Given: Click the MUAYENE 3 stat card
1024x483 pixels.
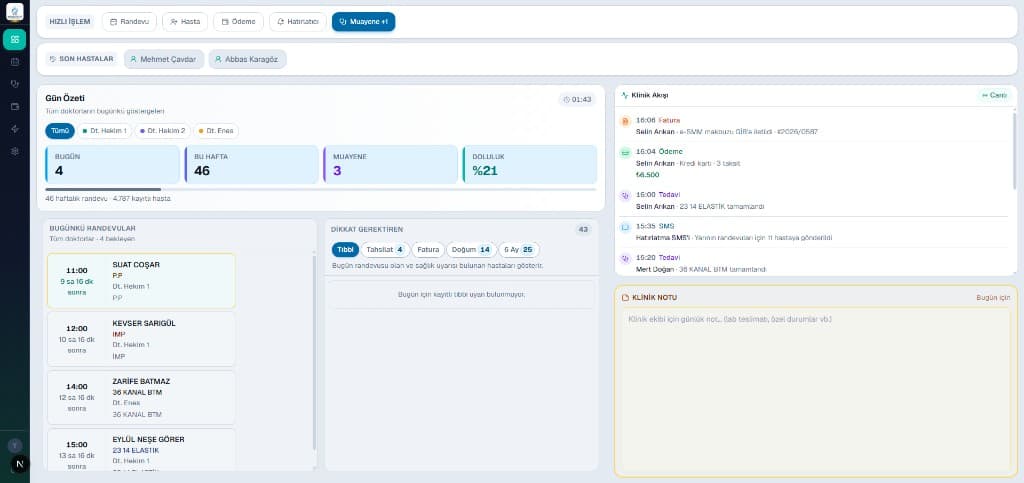Looking at the screenshot, I should click(391, 164).
